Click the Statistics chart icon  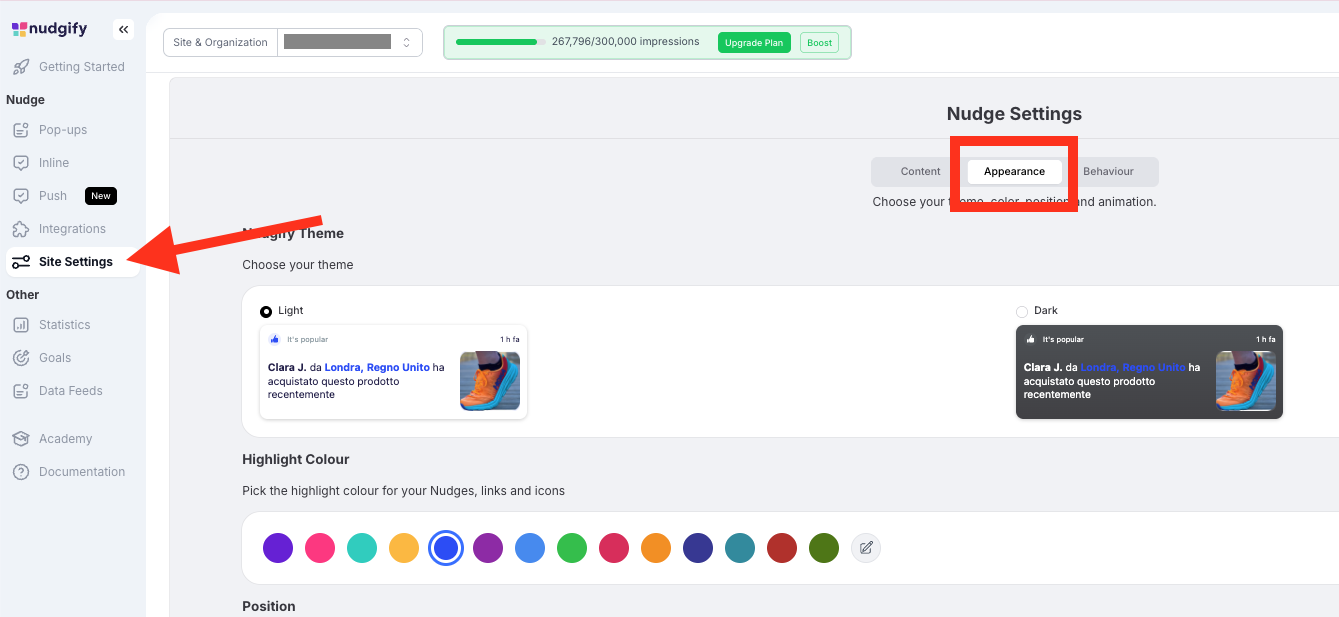pyautogui.click(x=21, y=325)
